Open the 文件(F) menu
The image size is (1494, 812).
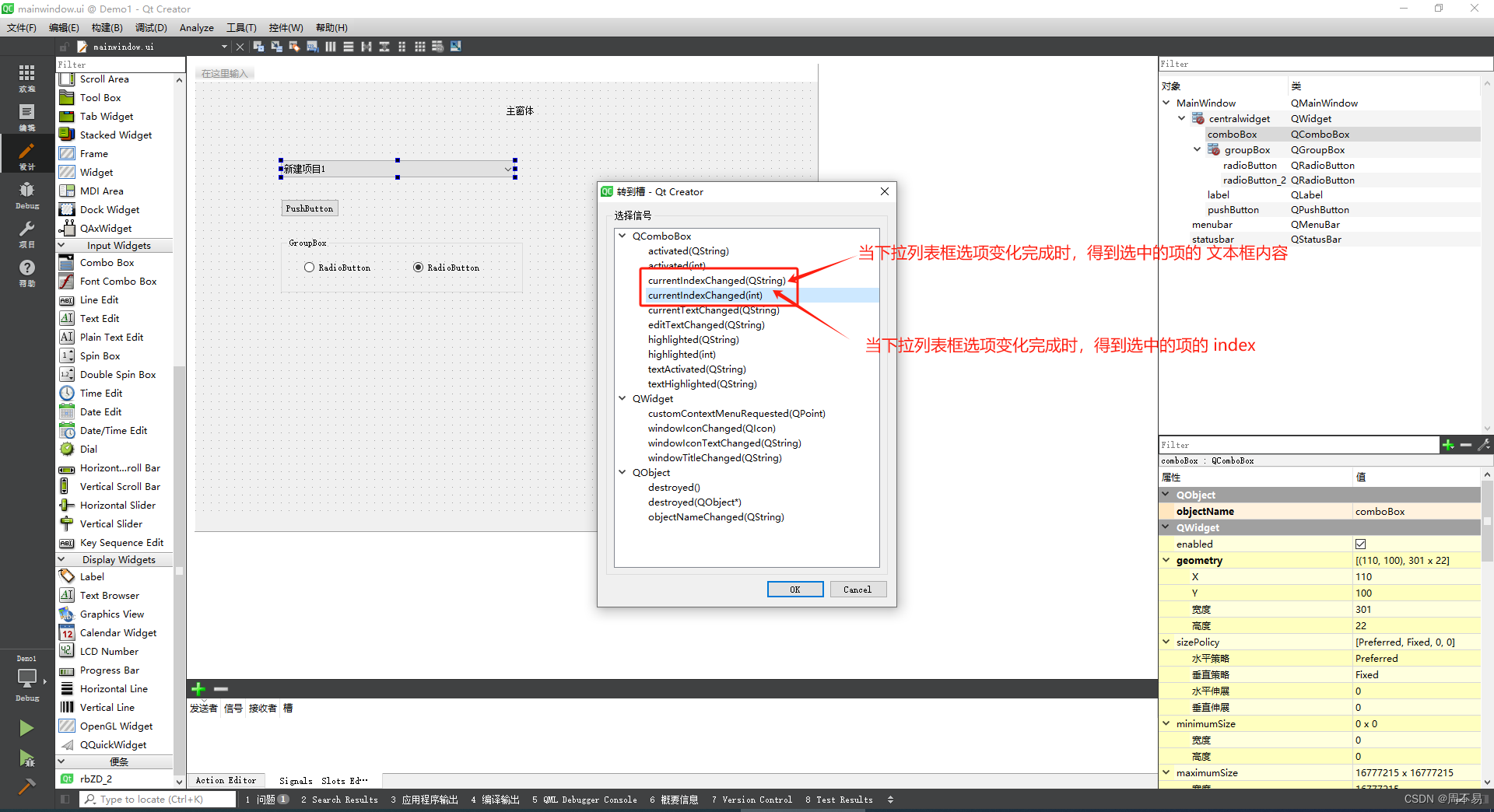(x=22, y=28)
